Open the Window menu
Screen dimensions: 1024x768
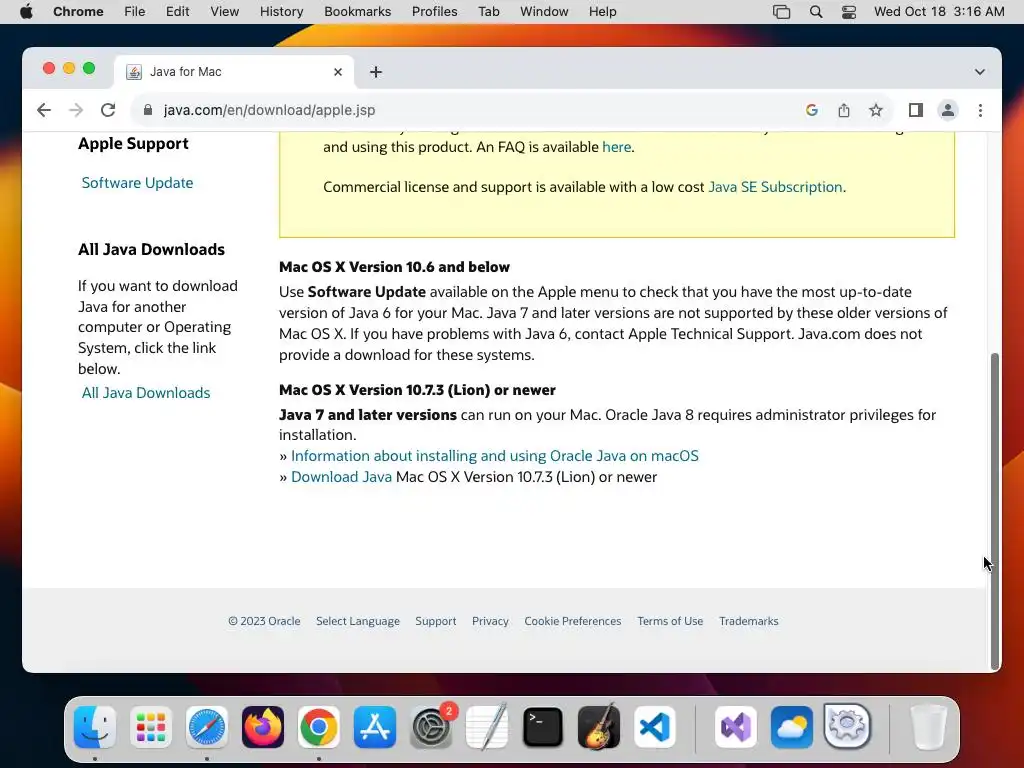coord(544,12)
